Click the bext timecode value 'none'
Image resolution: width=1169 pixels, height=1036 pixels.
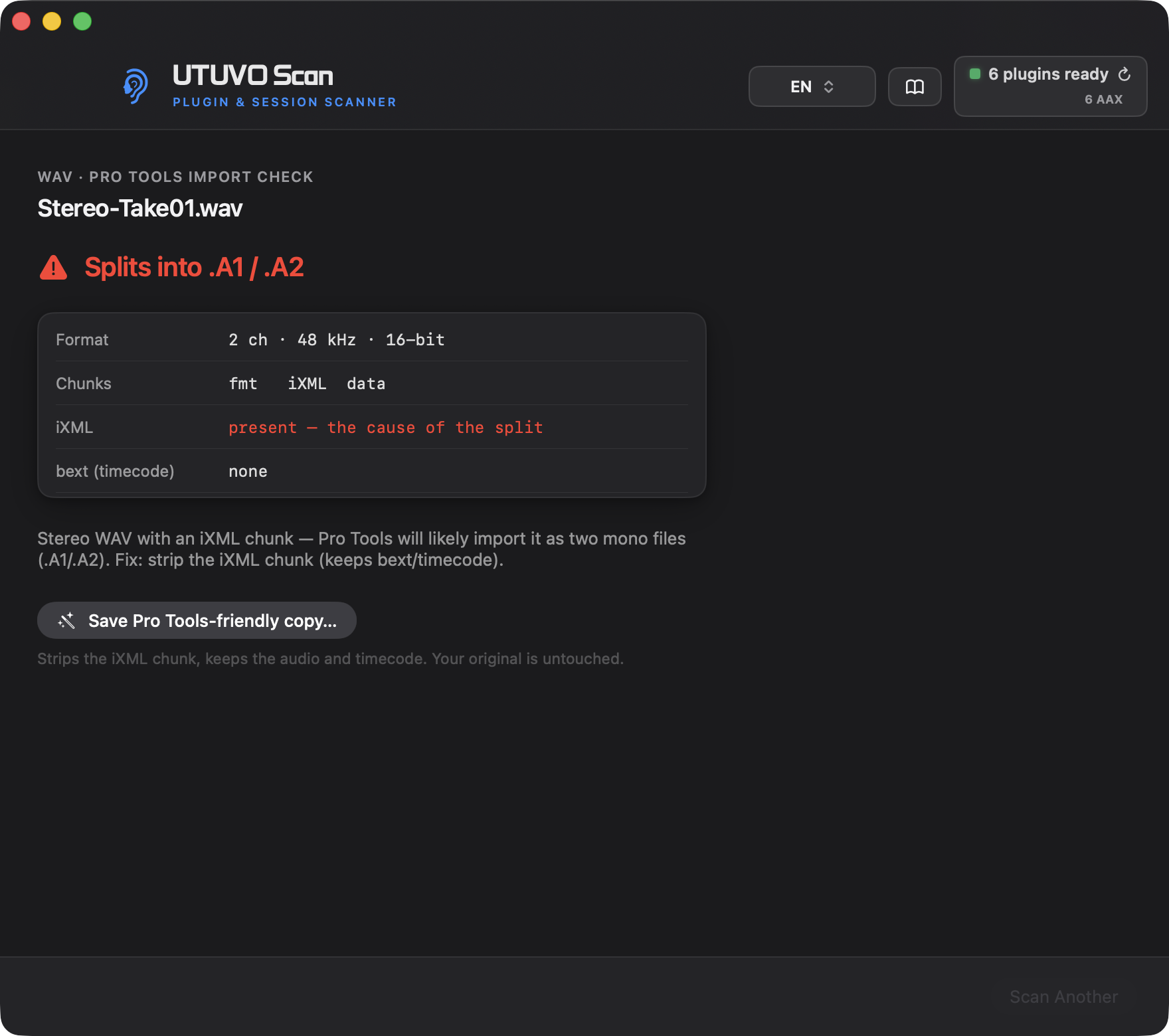pos(248,472)
